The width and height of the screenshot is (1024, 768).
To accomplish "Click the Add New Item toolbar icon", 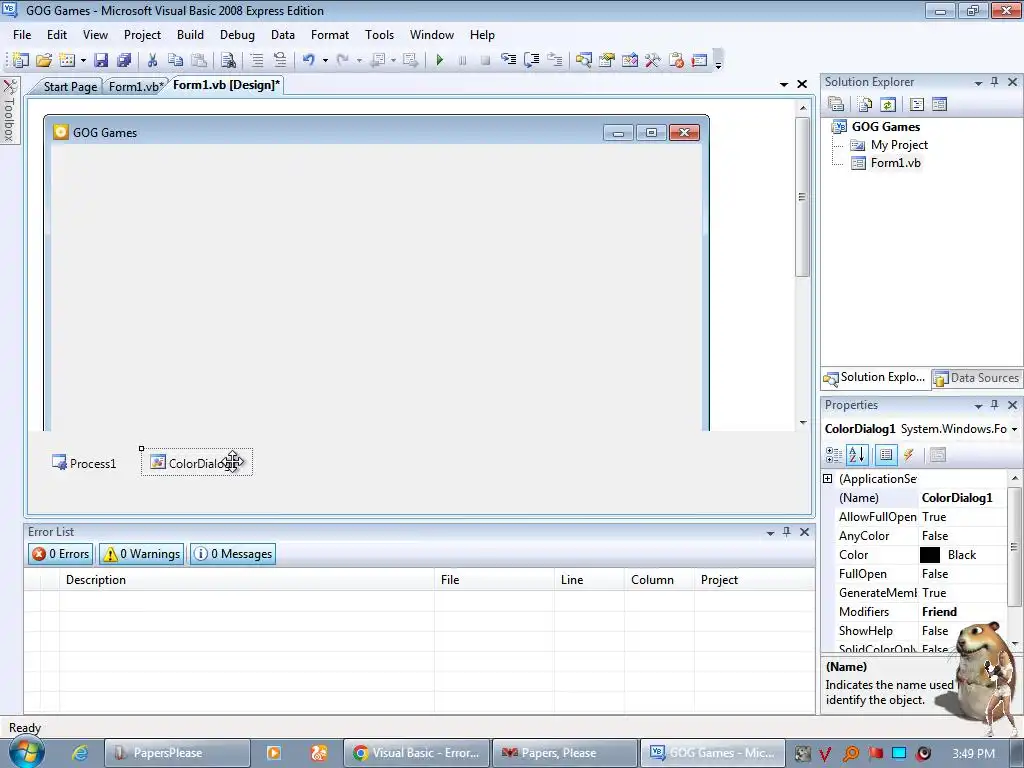I will tap(67, 60).
